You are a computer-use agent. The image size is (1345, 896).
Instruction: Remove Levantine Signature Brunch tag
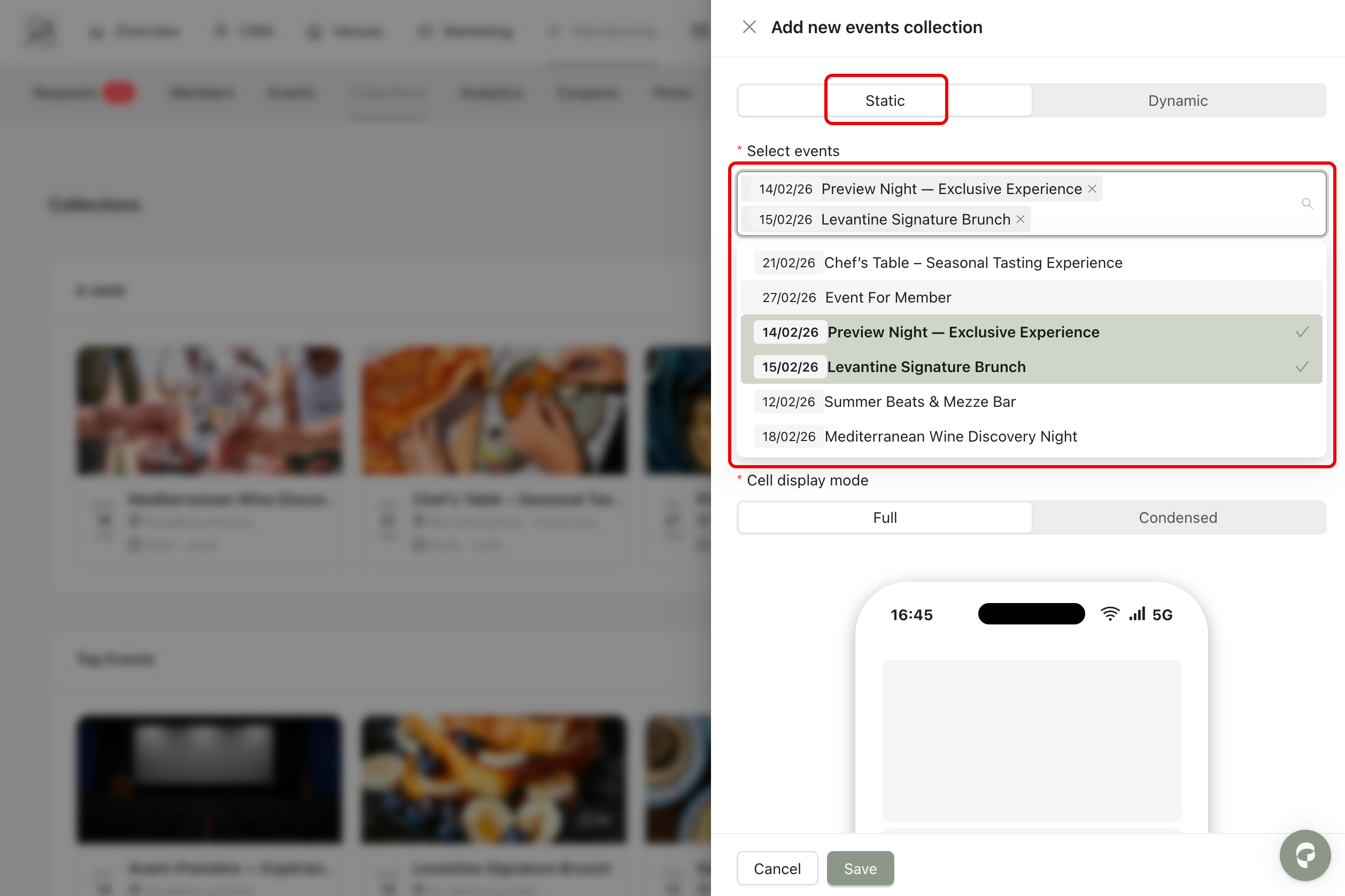click(x=1021, y=219)
